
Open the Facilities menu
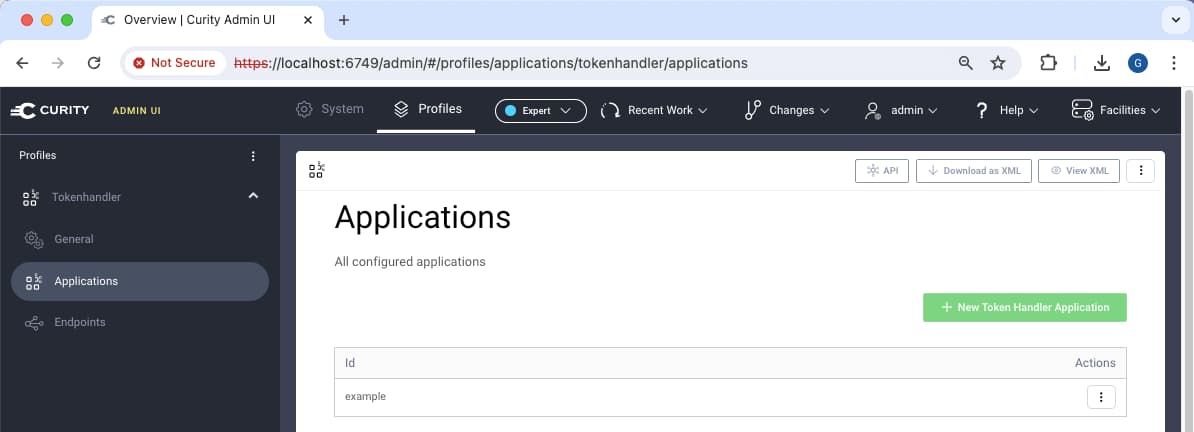click(x=1116, y=110)
